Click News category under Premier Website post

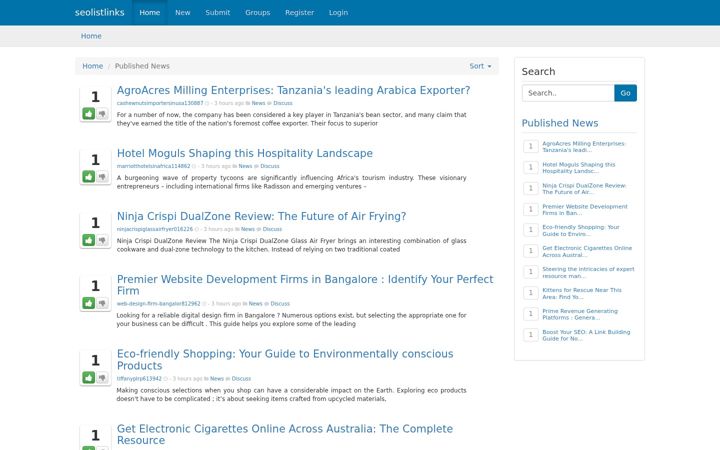pos(256,304)
